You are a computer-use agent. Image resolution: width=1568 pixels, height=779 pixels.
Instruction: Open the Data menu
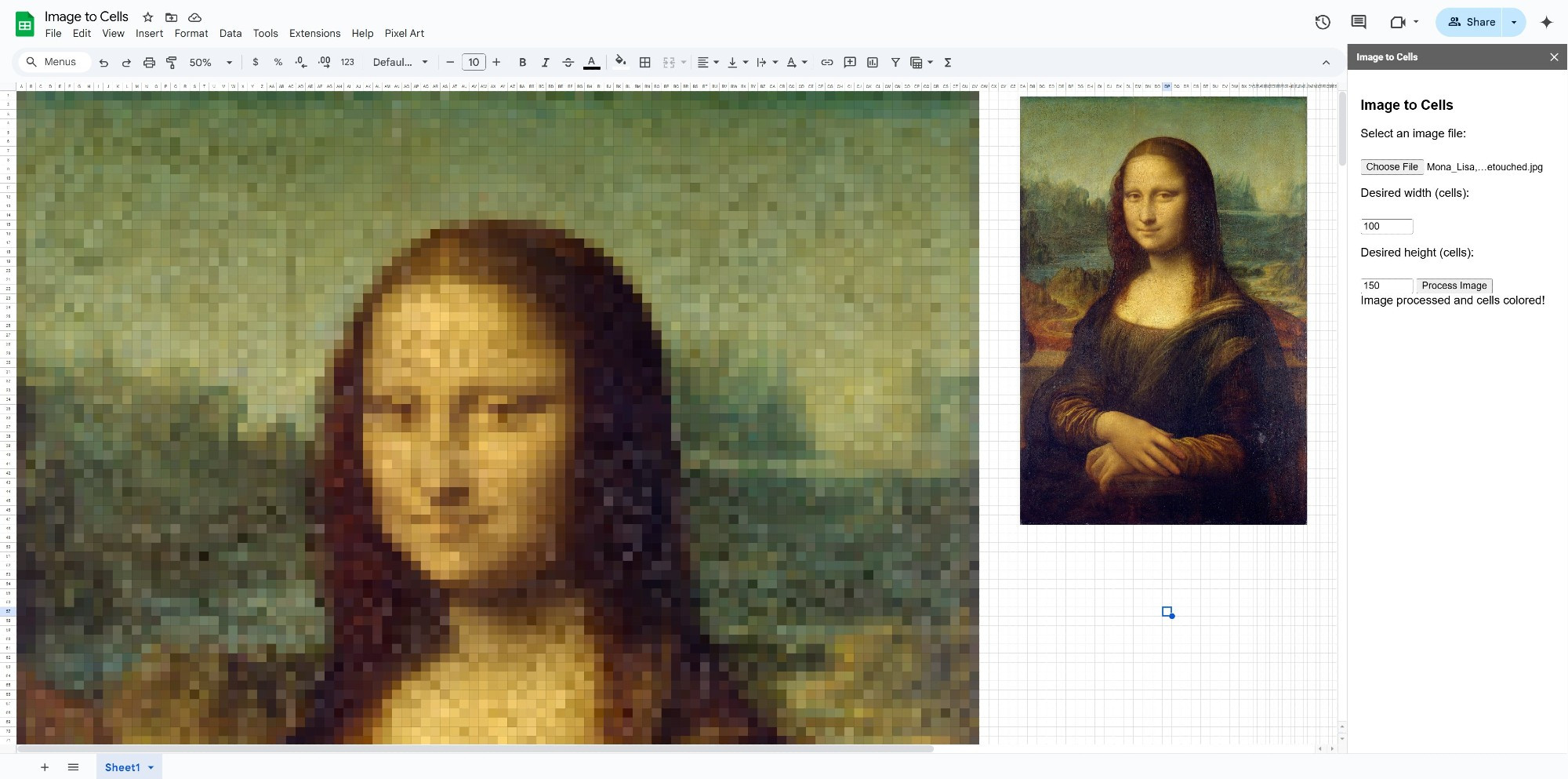pyautogui.click(x=230, y=33)
